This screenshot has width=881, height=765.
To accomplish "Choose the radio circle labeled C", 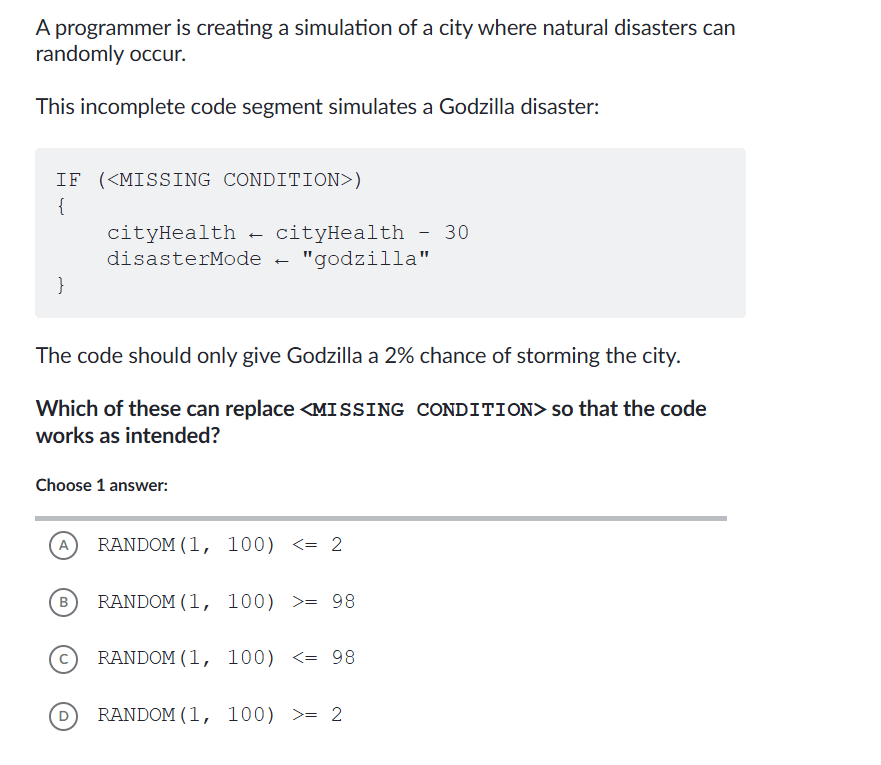I will [x=62, y=658].
